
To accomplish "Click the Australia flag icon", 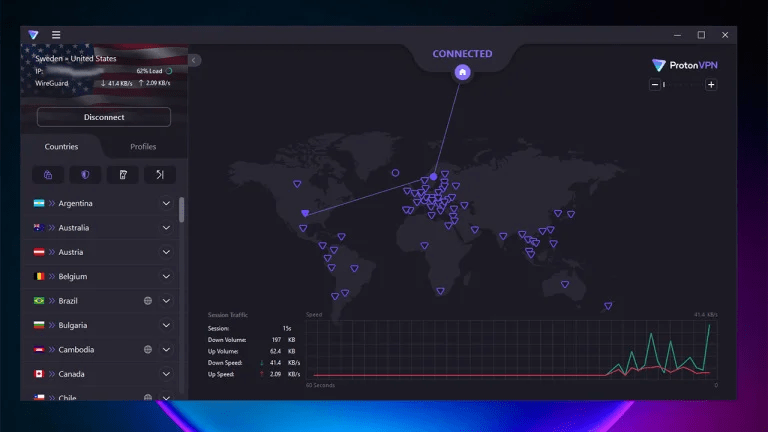I will [39, 228].
